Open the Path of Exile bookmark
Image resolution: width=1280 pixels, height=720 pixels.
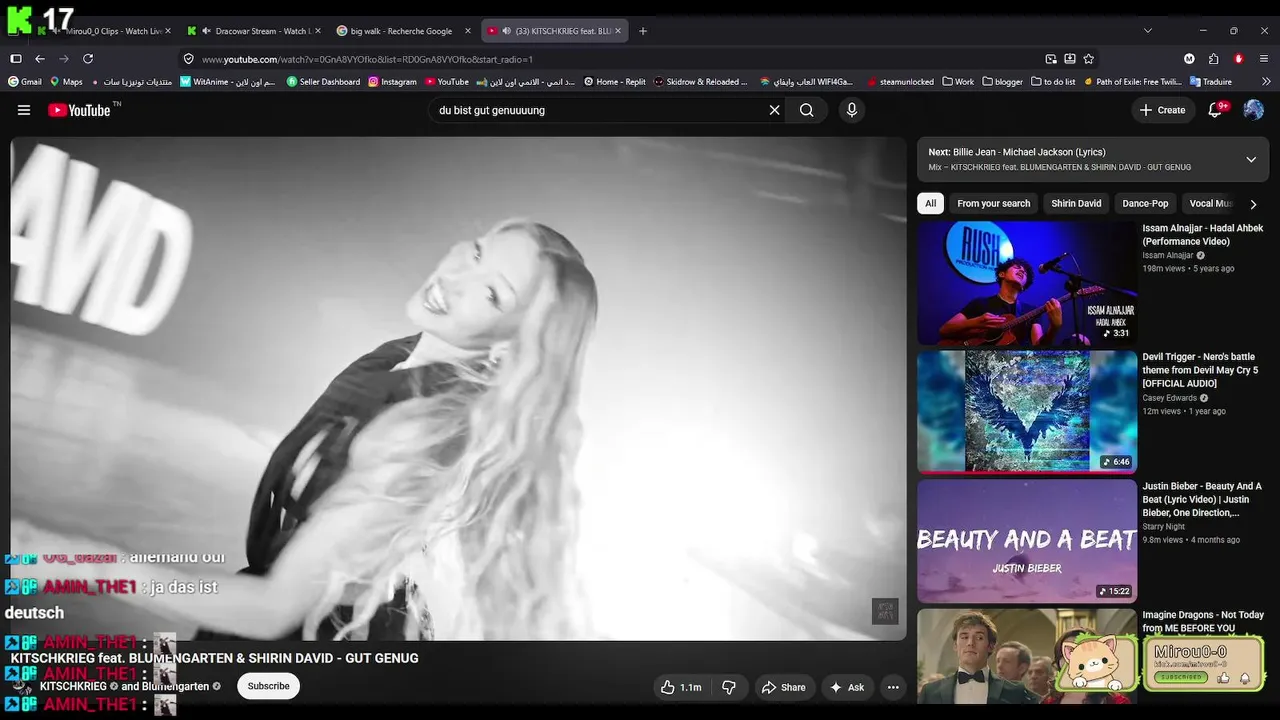click(1132, 82)
